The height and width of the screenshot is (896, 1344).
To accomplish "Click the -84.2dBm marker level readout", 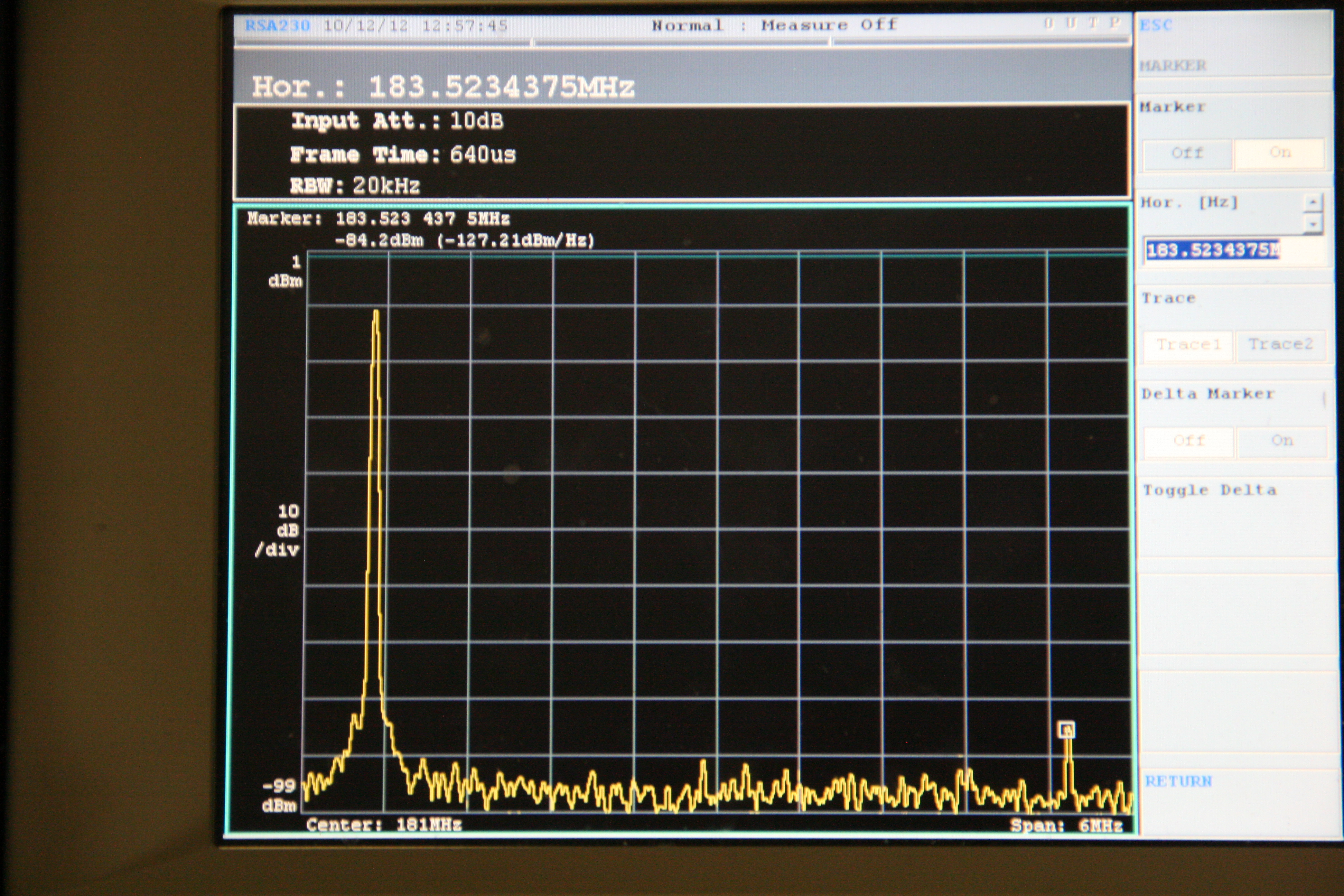I will [x=379, y=240].
